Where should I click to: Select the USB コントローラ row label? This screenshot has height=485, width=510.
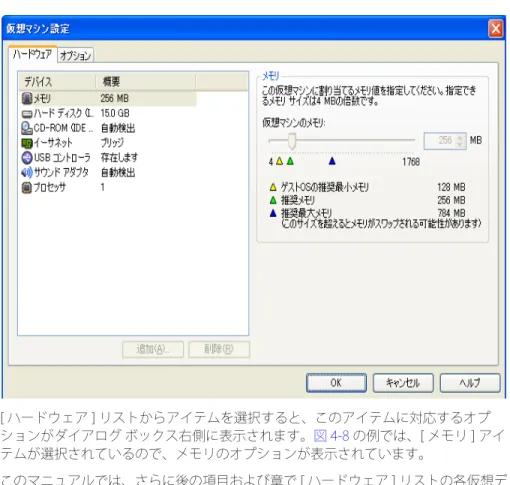(x=62, y=157)
